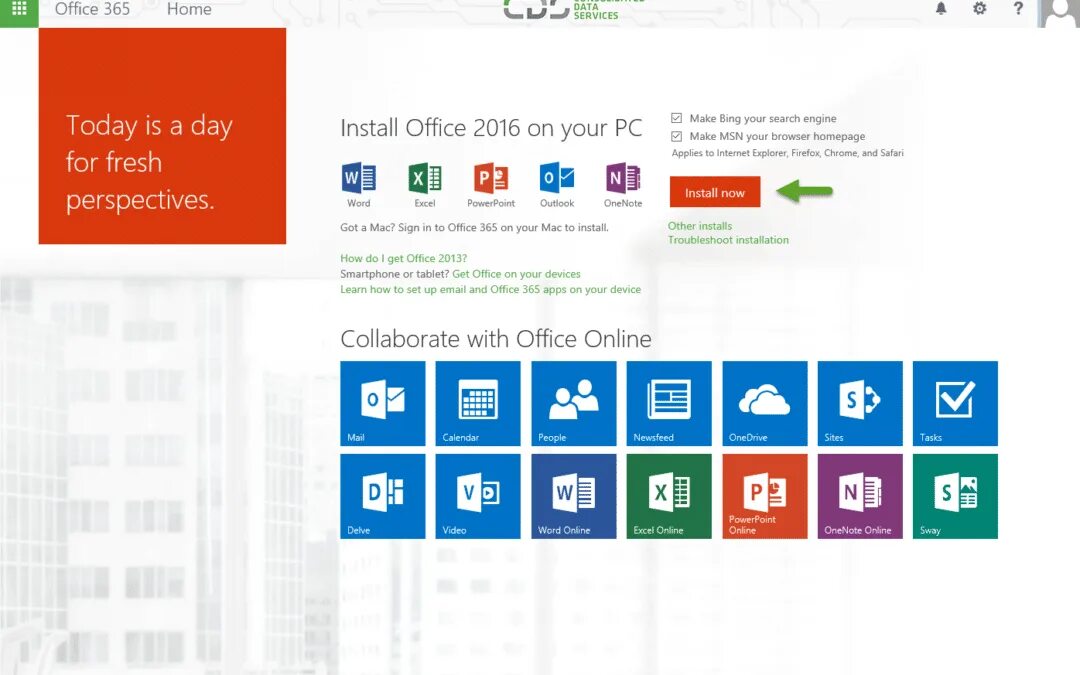Launch the Word Online tile

point(574,496)
